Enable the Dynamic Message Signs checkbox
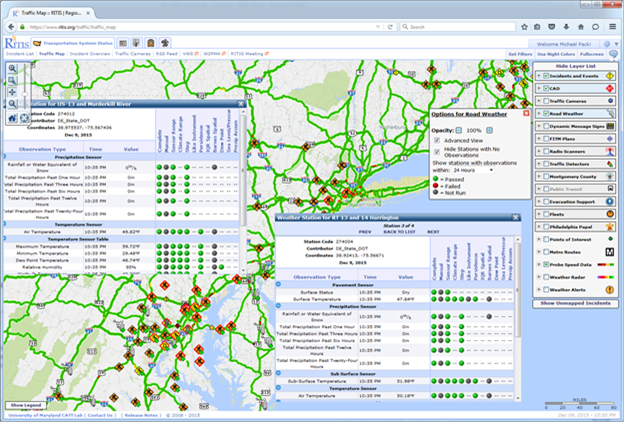624x422 pixels. [x=546, y=126]
